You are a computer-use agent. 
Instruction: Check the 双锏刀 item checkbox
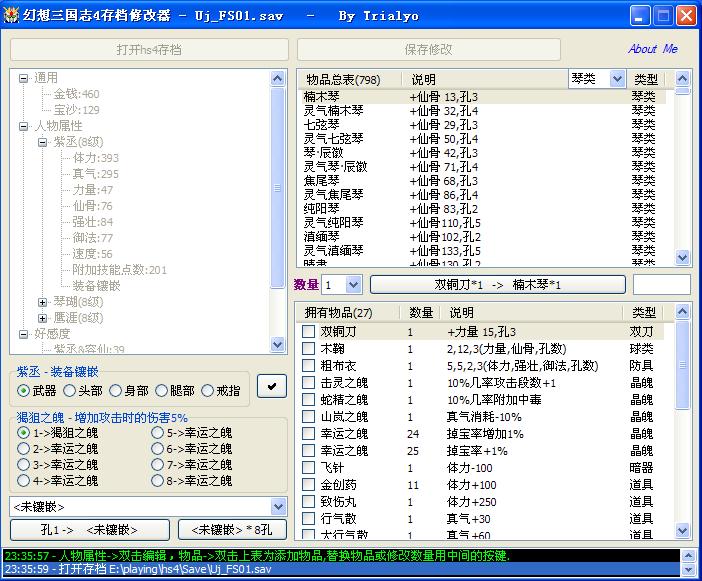(309, 332)
